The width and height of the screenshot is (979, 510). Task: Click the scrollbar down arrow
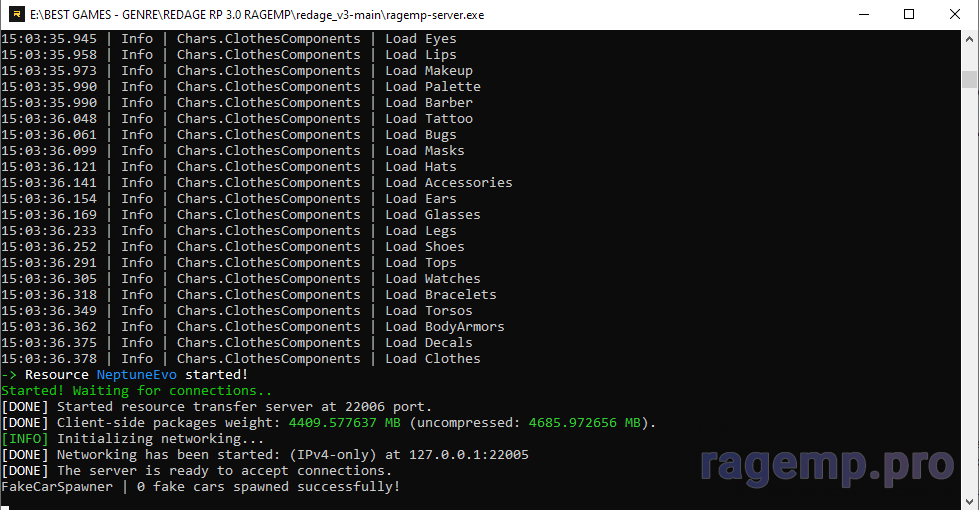click(970, 501)
